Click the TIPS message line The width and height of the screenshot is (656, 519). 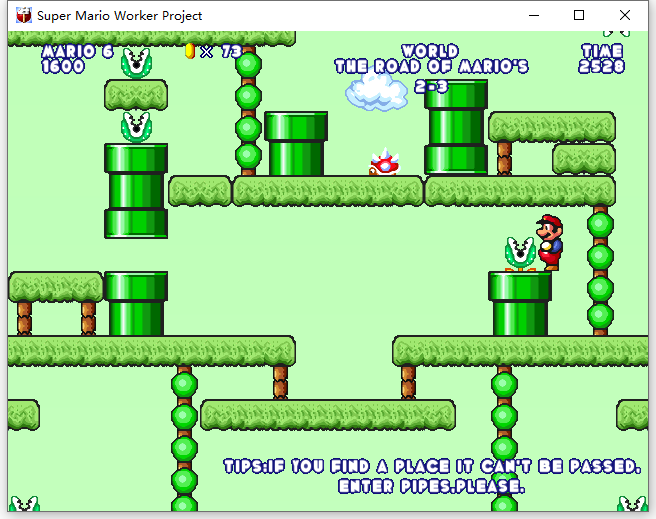(432, 466)
